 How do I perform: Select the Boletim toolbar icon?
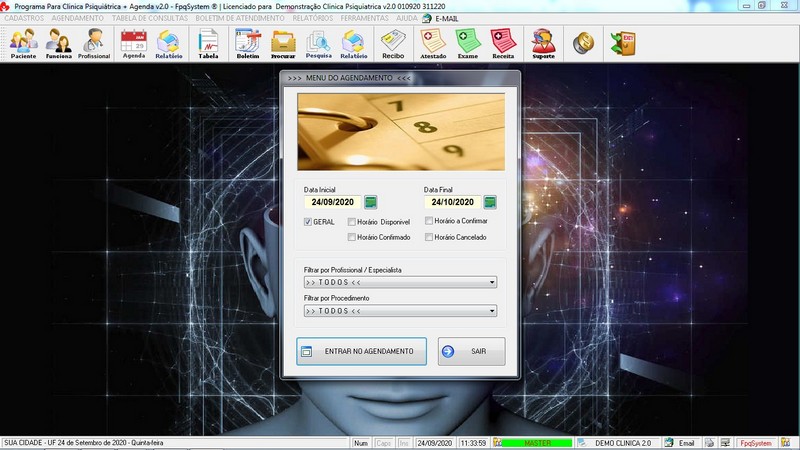(x=247, y=43)
